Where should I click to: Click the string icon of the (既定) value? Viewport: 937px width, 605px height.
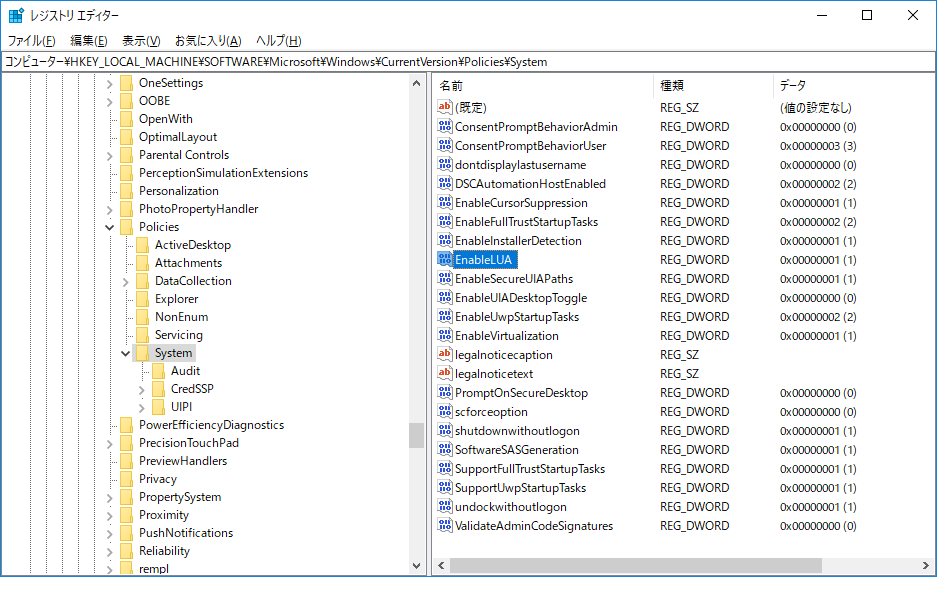[x=445, y=107]
